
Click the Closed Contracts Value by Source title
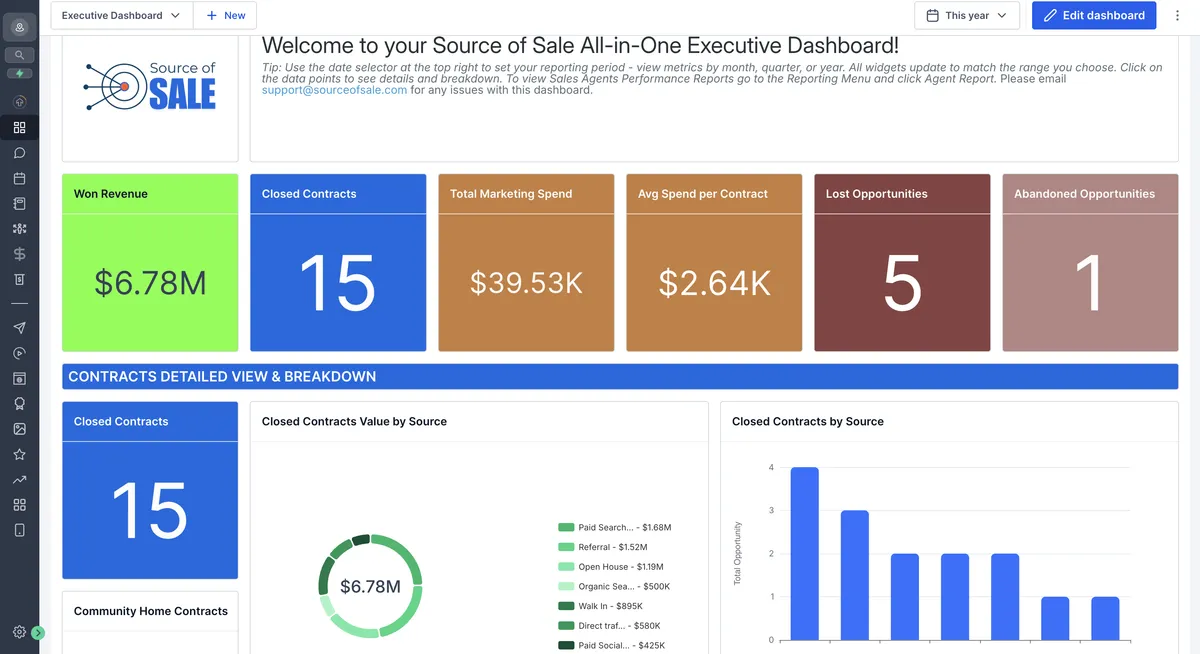pyautogui.click(x=354, y=421)
